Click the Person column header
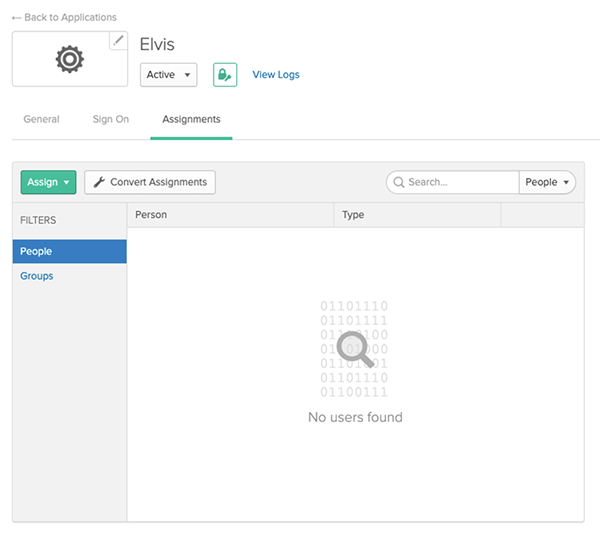The width and height of the screenshot is (600, 534). tap(230, 215)
